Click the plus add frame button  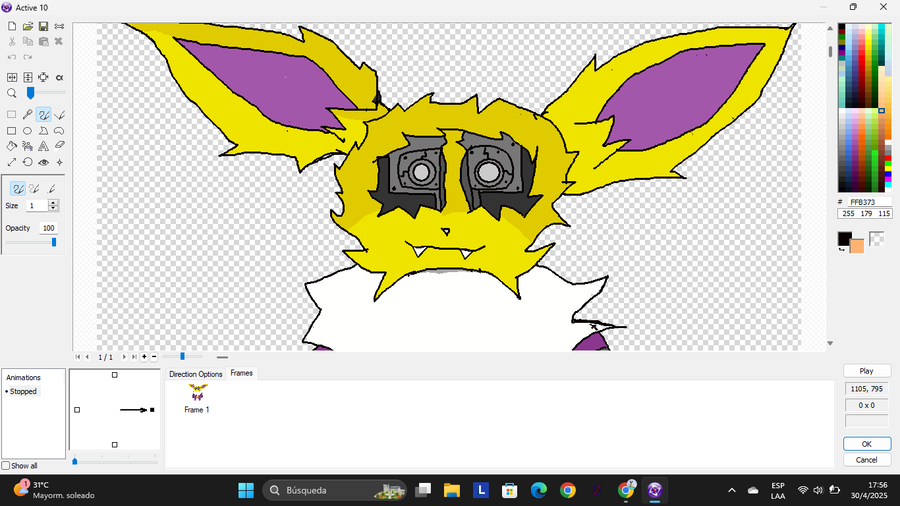pyautogui.click(x=144, y=357)
